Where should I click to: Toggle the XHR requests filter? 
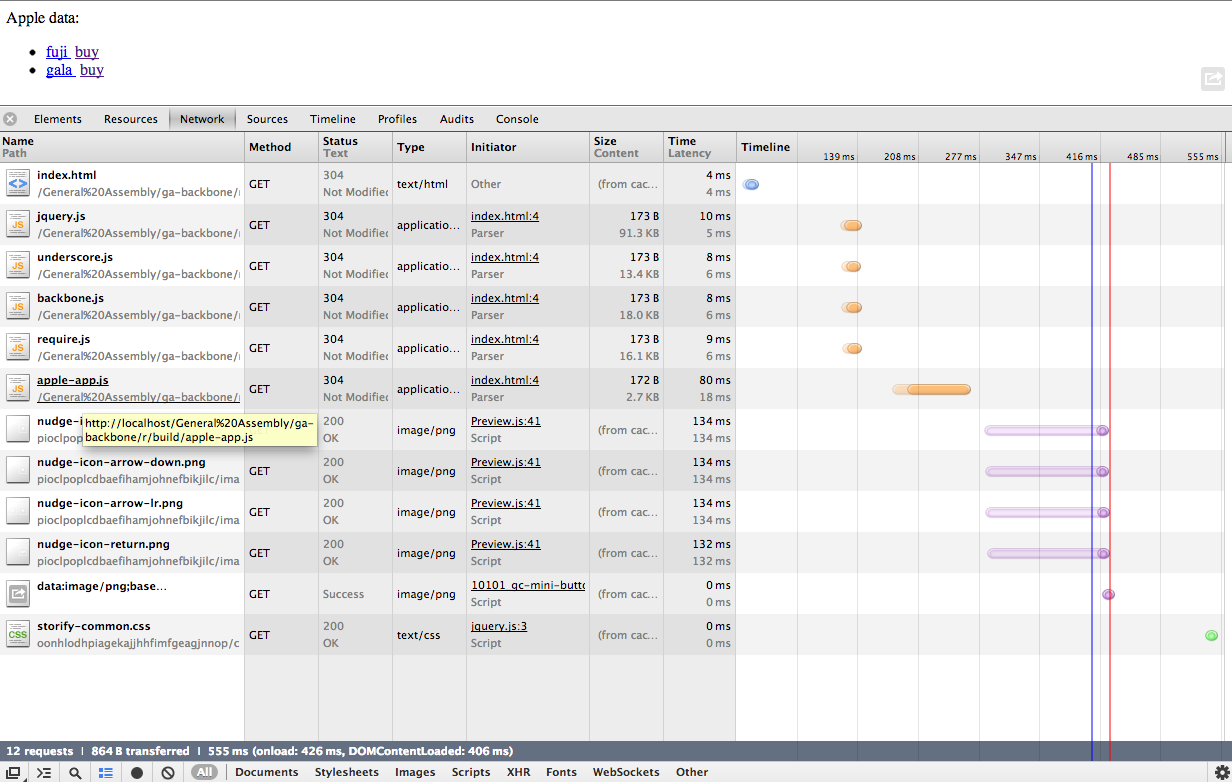click(518, 771)
